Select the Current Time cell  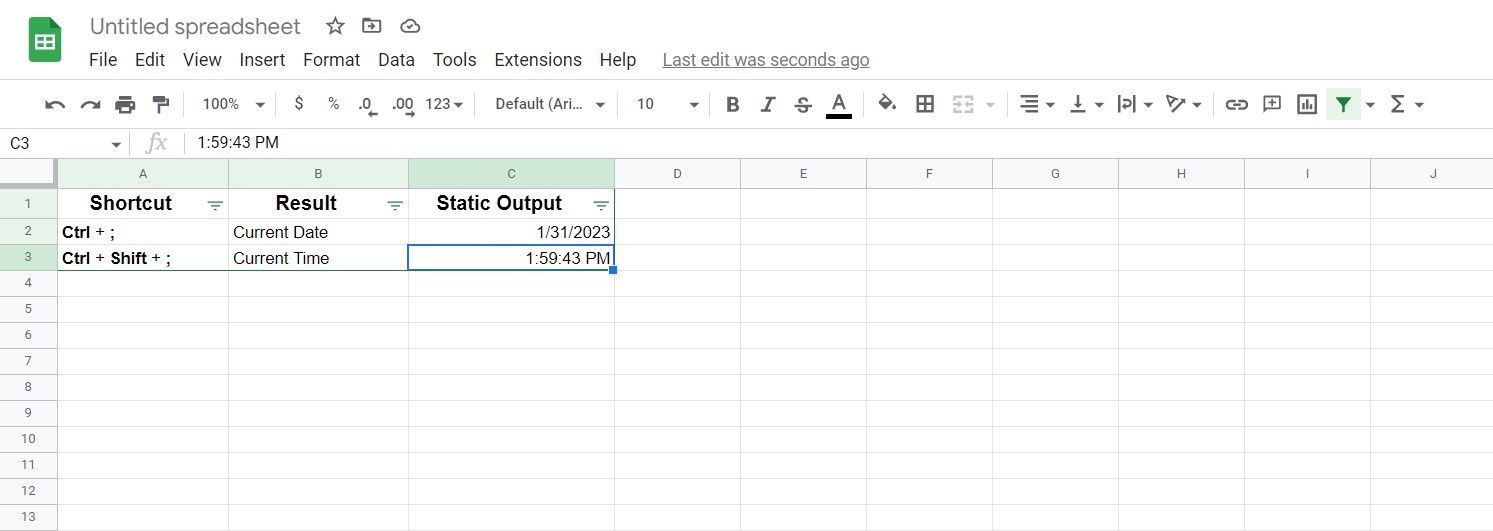tap(318, 258)
